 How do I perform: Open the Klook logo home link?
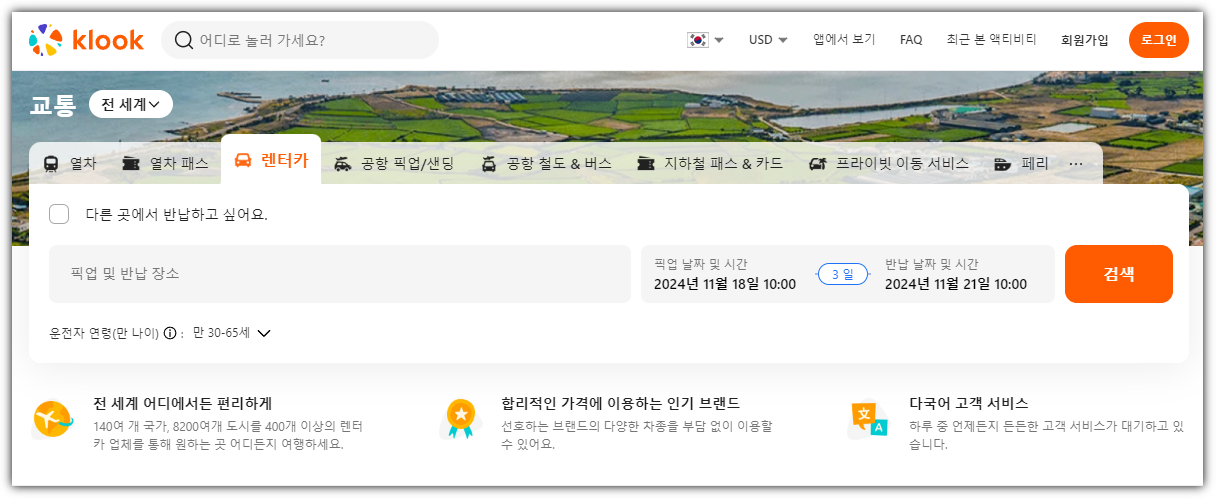tap(86, 40)
